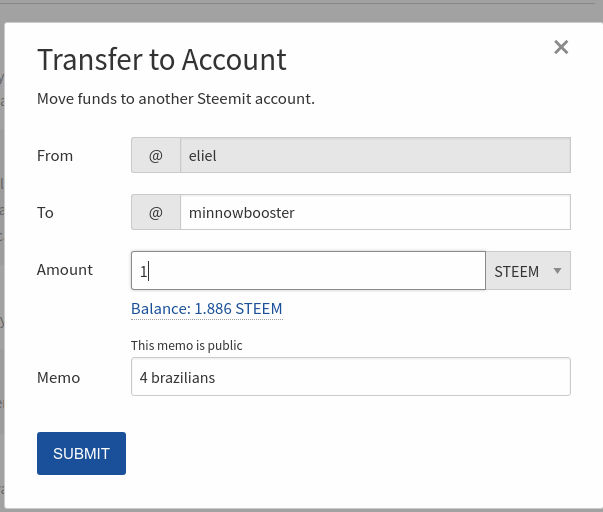Click the dimmed backdrop above the dialog
The image size is (603, 512).
pyautogui.click(x=302, y=13)
